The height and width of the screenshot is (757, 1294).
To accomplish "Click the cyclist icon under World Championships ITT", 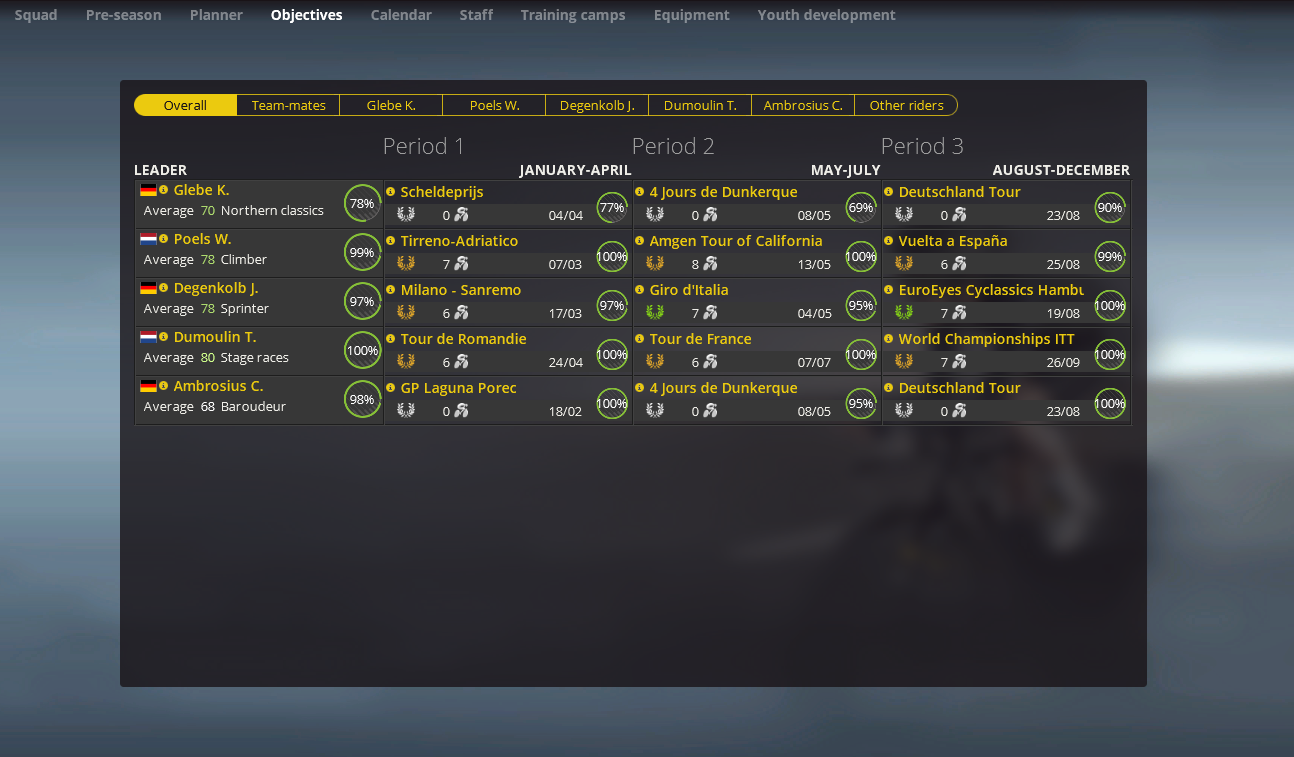I will pyautogui.click(x=959, y=362).
